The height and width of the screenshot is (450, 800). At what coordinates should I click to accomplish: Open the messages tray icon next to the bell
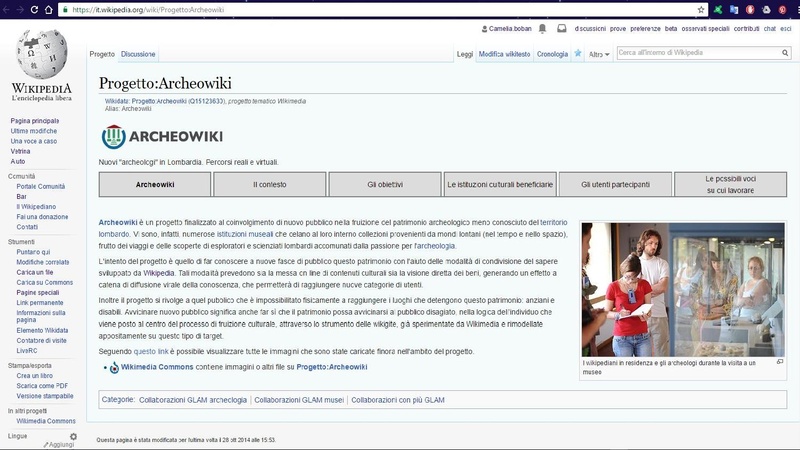tap(561, 29)
